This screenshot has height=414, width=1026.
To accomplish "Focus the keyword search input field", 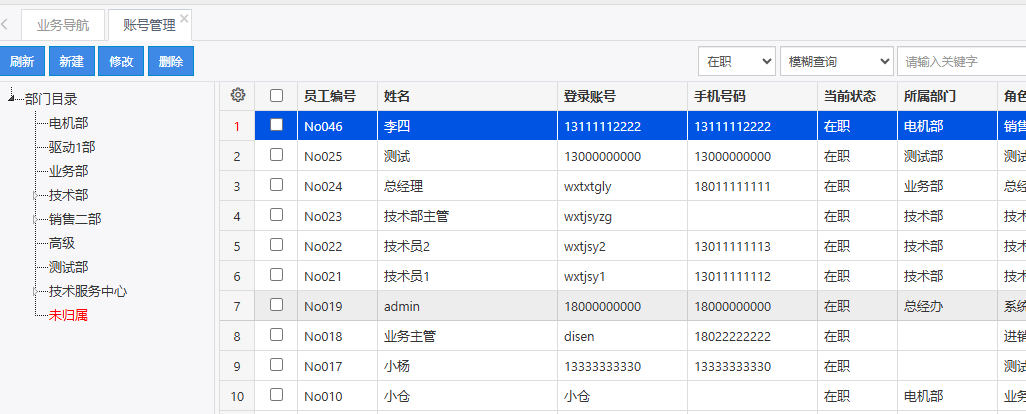I will (960, 62).
